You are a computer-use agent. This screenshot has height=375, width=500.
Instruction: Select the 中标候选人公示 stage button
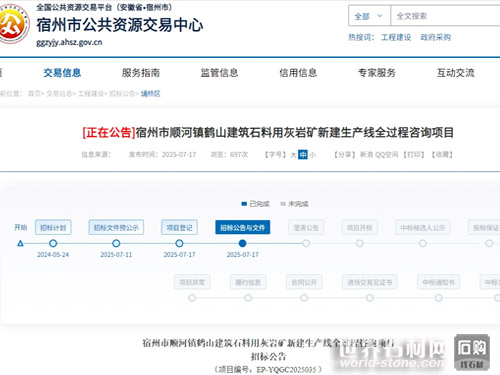click(x=423, y=227)
